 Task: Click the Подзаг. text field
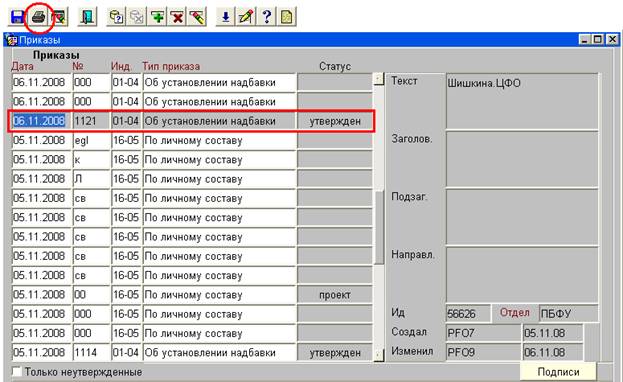coord(522,217)
